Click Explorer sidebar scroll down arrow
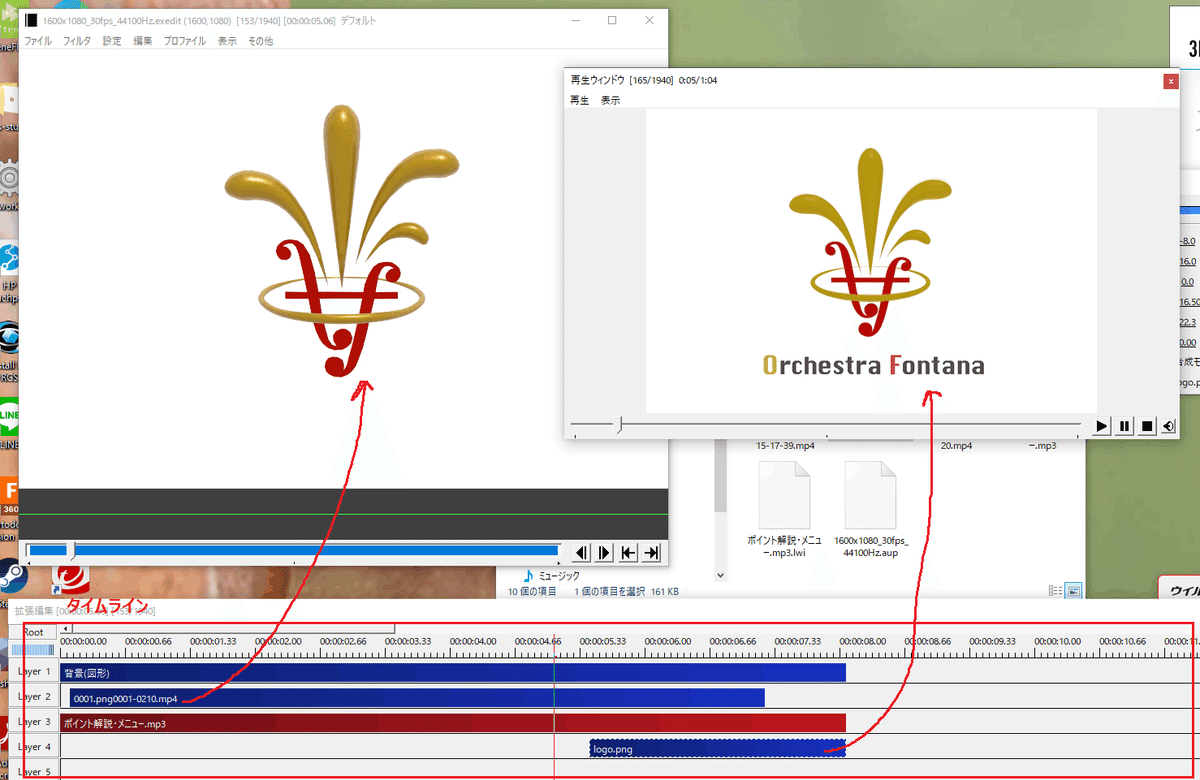 pos(720,576)
